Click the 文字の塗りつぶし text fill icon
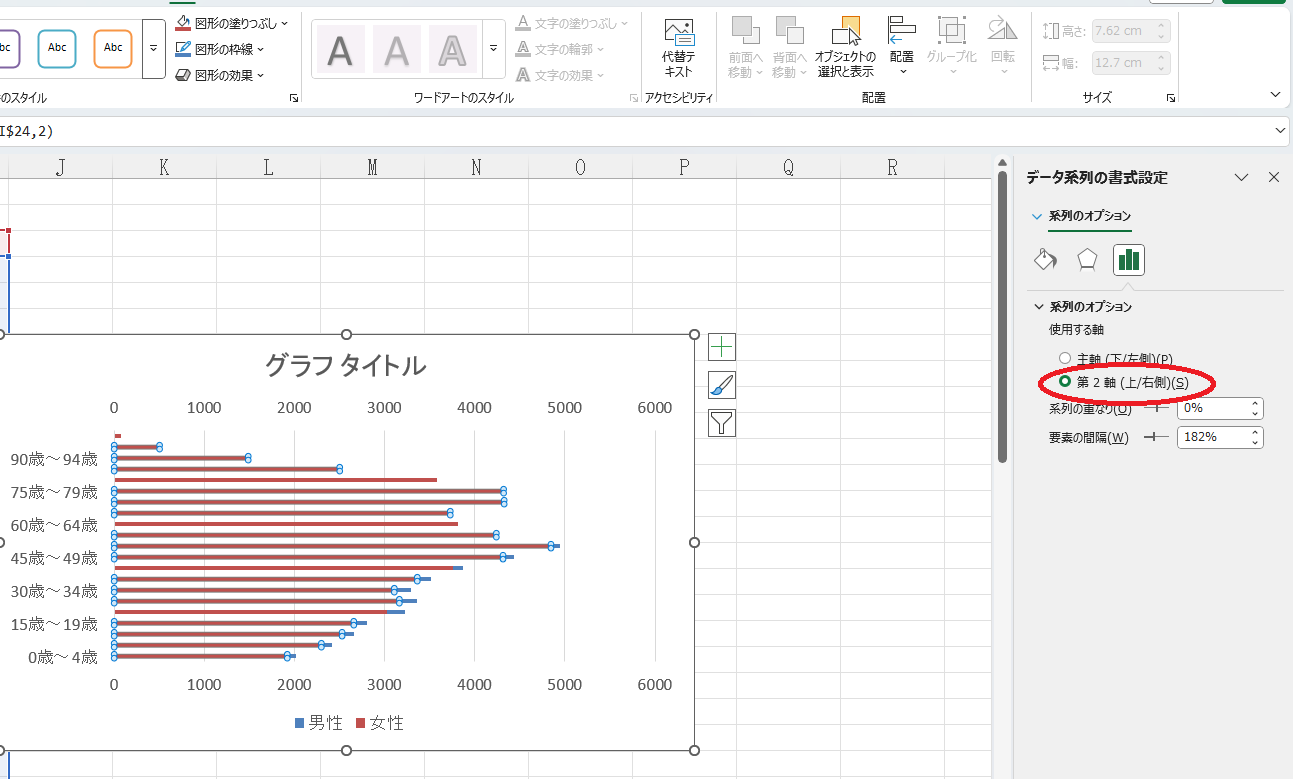Screen dimensions: 1293x779 (x=522, y=22)
